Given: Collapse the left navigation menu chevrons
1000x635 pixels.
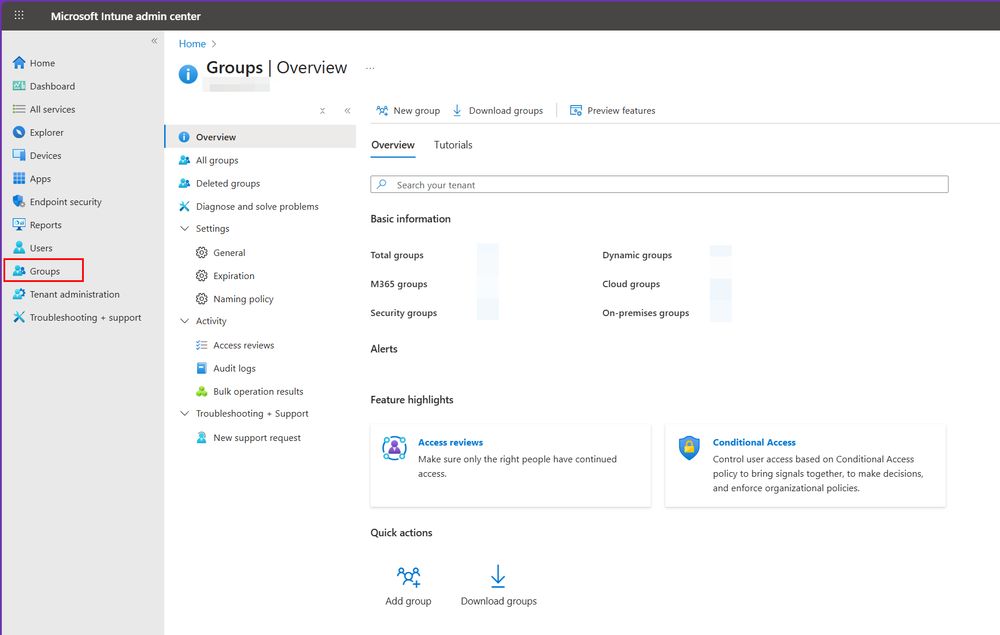Looking at the screenshot, I should (154, 41).
